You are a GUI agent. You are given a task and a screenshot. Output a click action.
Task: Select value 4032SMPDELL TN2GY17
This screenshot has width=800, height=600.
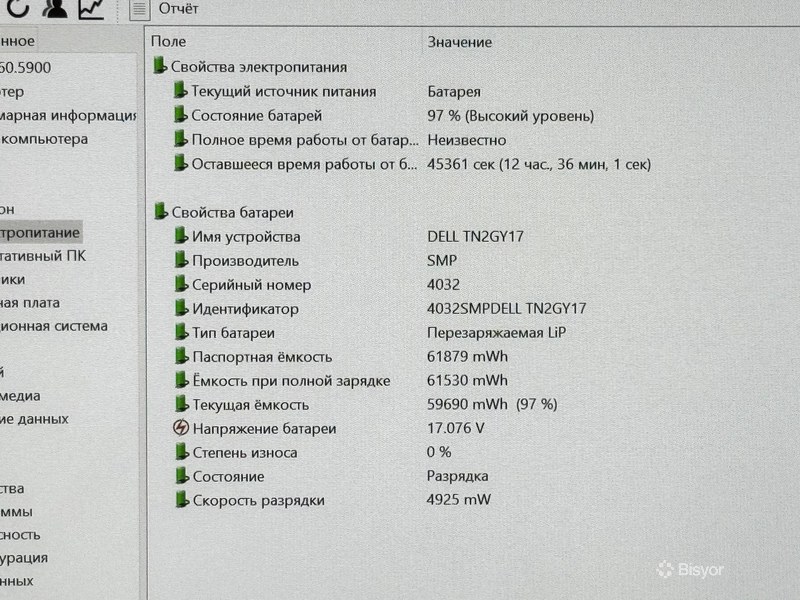[x=507, y=308]
